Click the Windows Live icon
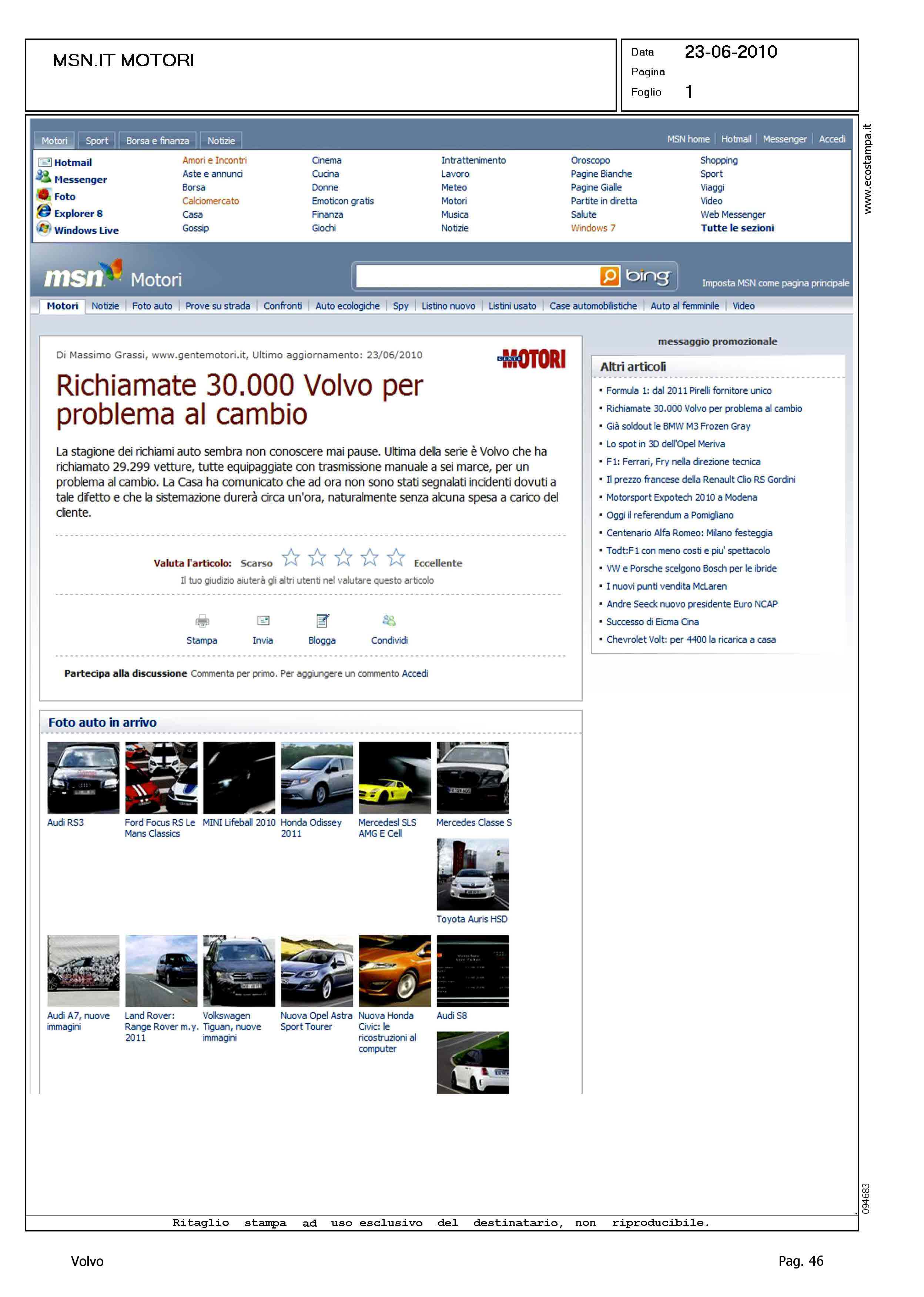This screenshot has width=924, height=1297. [x=44, y=228]
